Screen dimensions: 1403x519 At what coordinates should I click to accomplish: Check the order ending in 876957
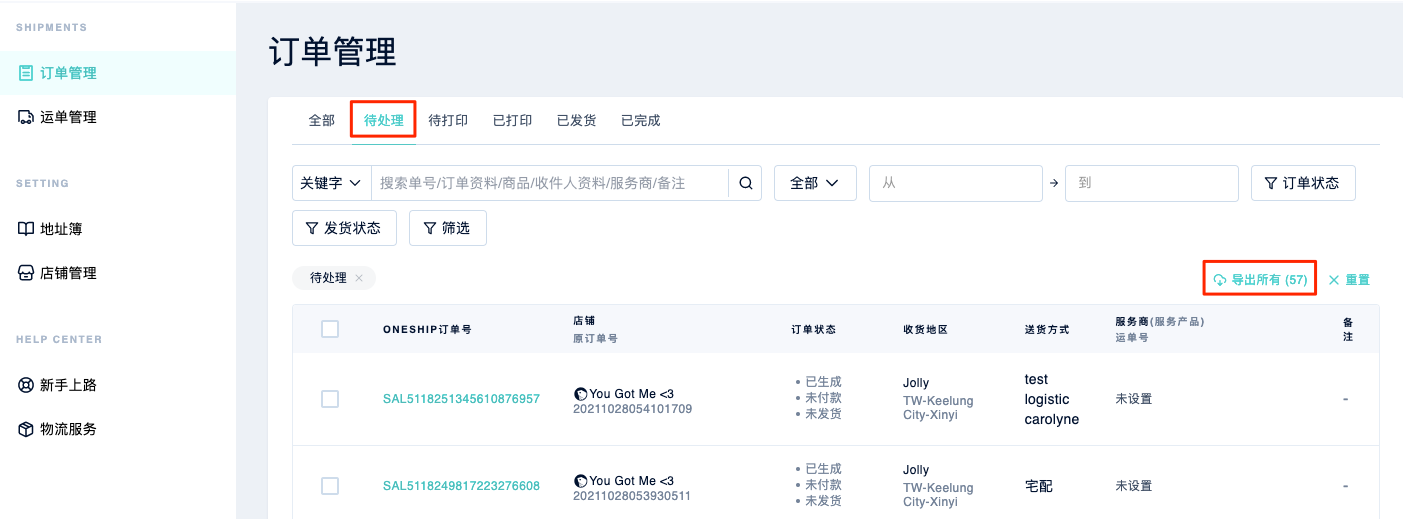[x=330, y=399]
